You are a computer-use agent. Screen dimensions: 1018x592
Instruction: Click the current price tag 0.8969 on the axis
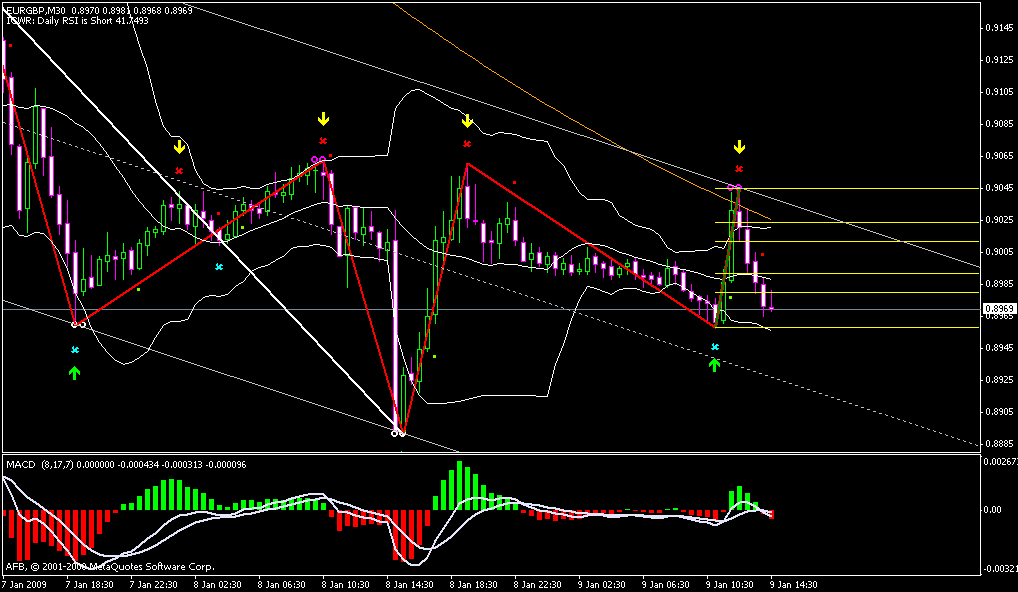tap(994, 311)
